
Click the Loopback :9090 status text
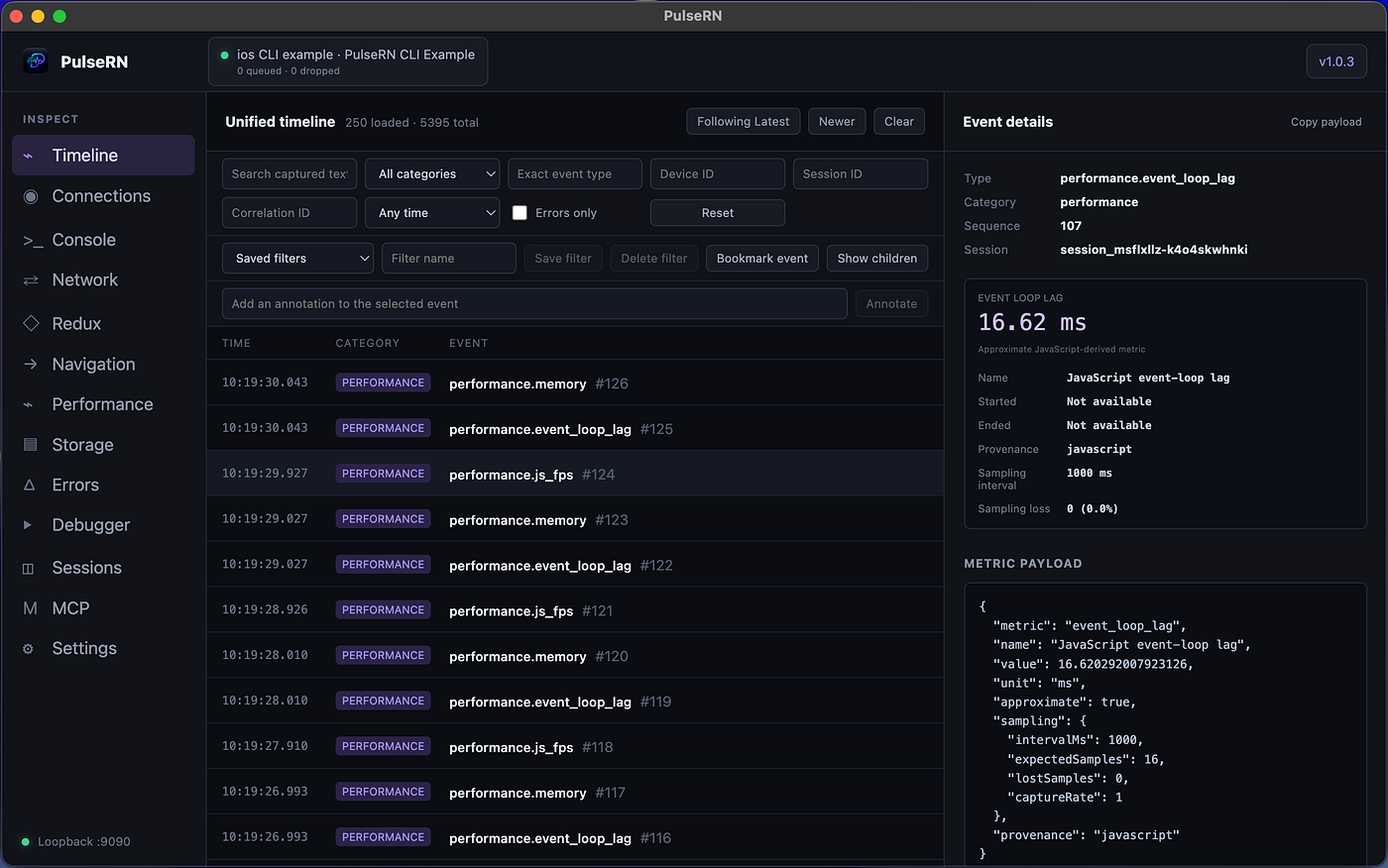pos(84,842)
